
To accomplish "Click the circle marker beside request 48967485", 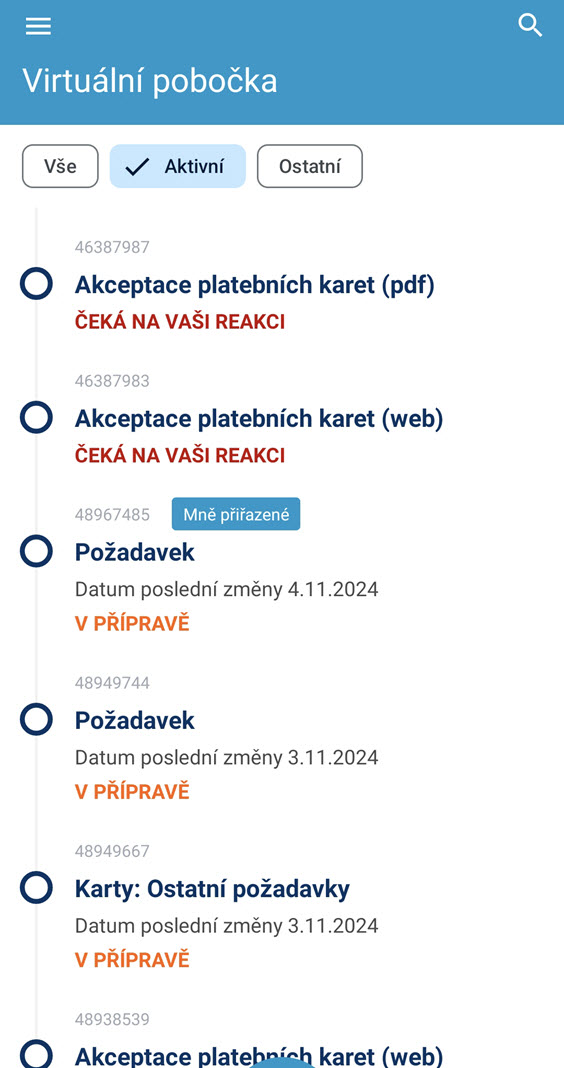I will (36, 551).
